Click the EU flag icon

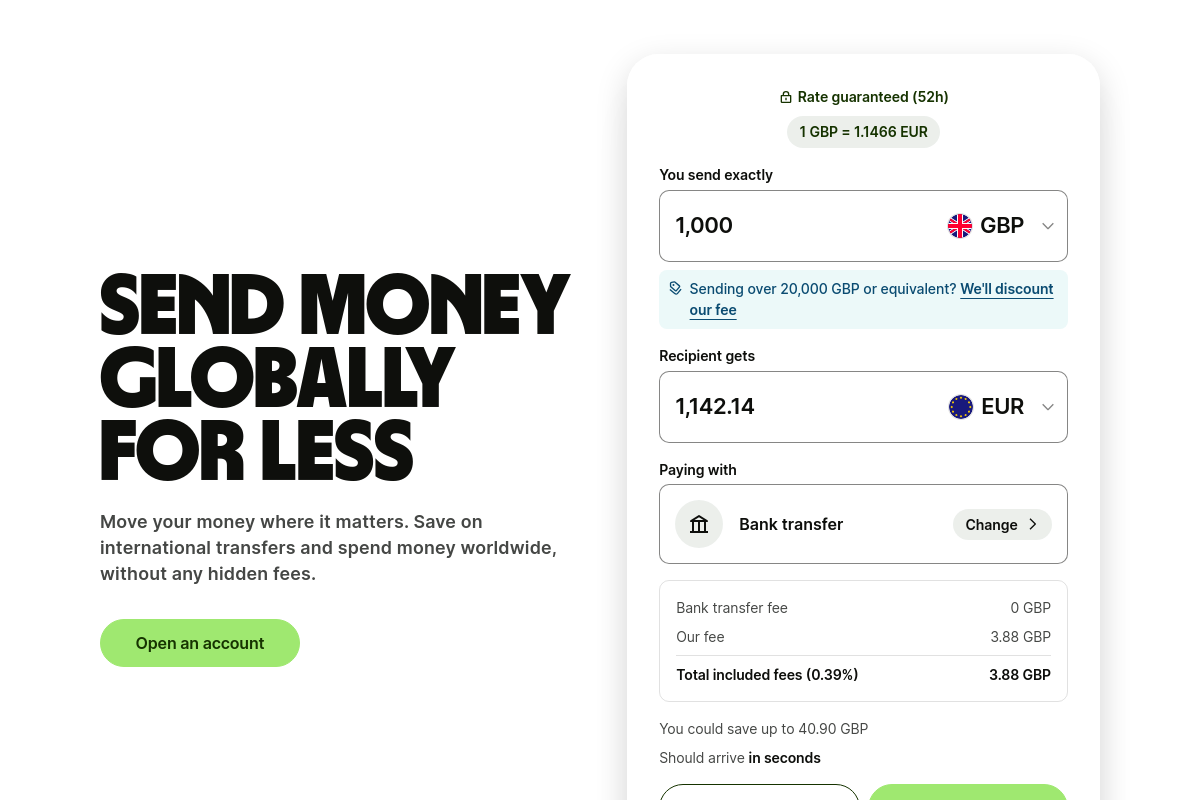[x=961, y=407]
